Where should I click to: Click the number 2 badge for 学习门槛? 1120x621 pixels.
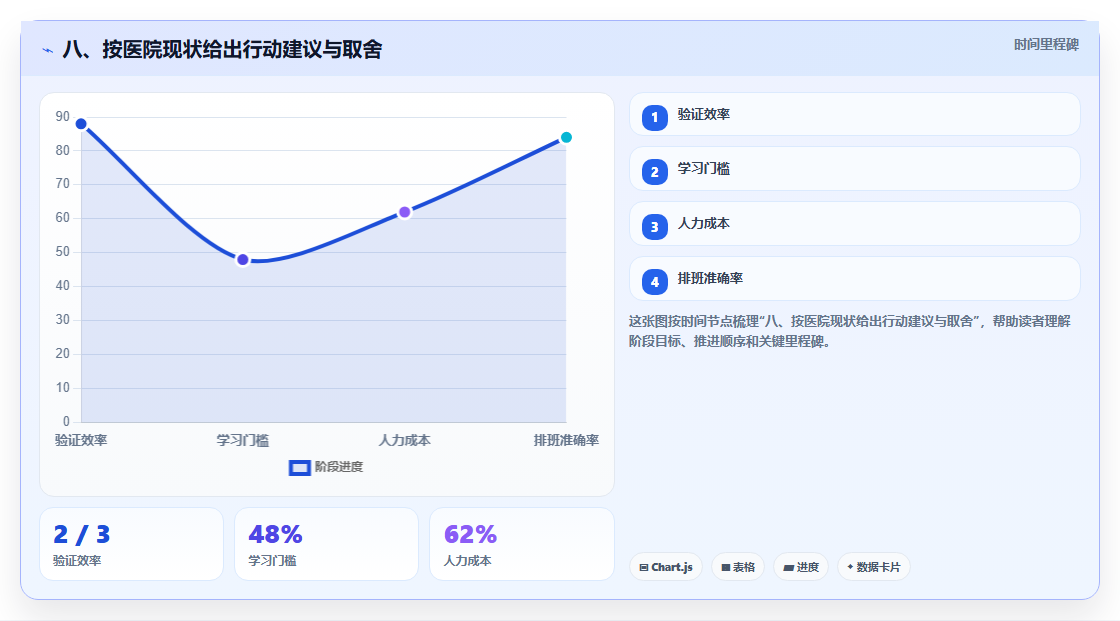tap(654, 172)
